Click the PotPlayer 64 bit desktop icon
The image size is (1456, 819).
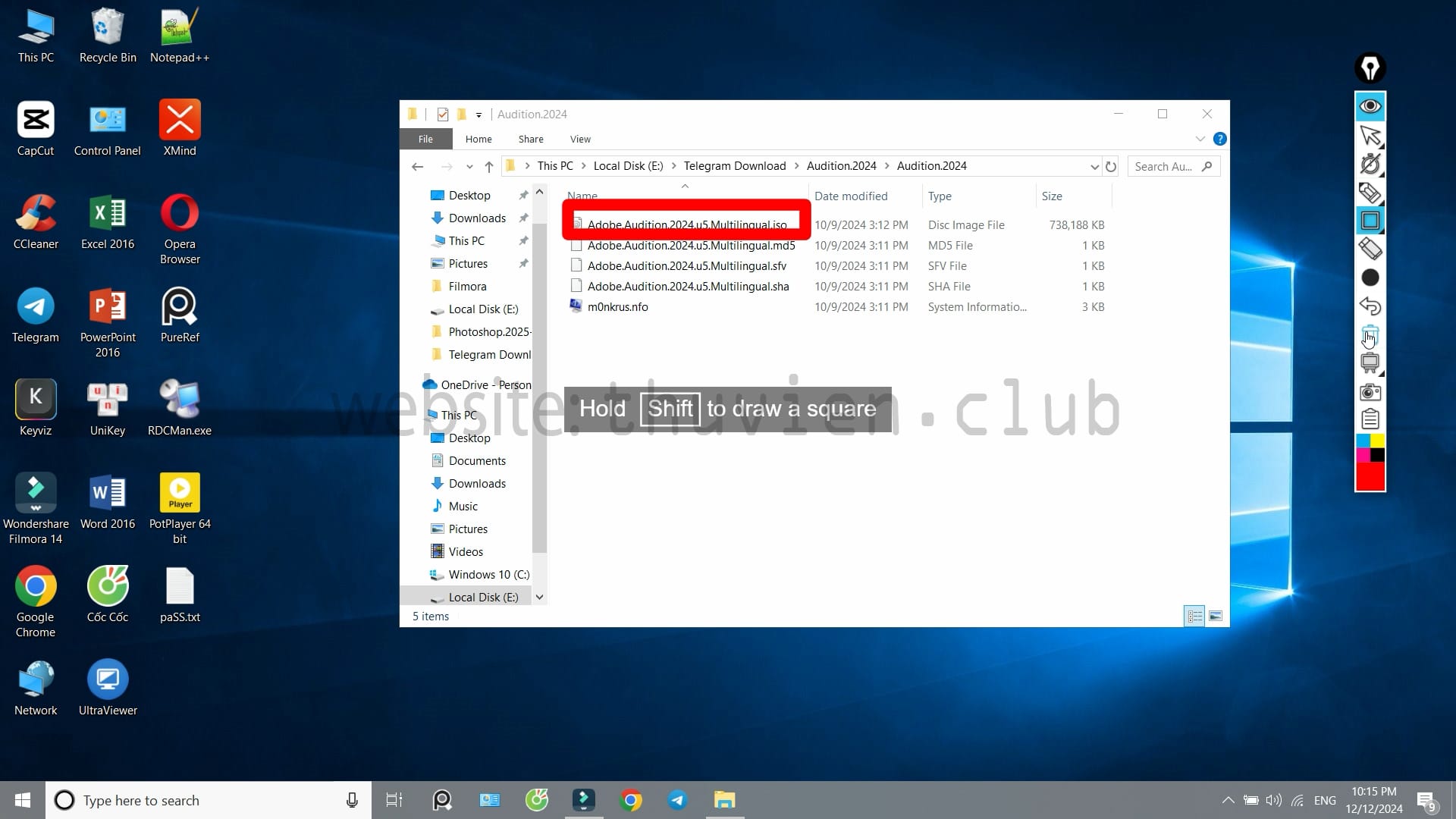[180, 509]
